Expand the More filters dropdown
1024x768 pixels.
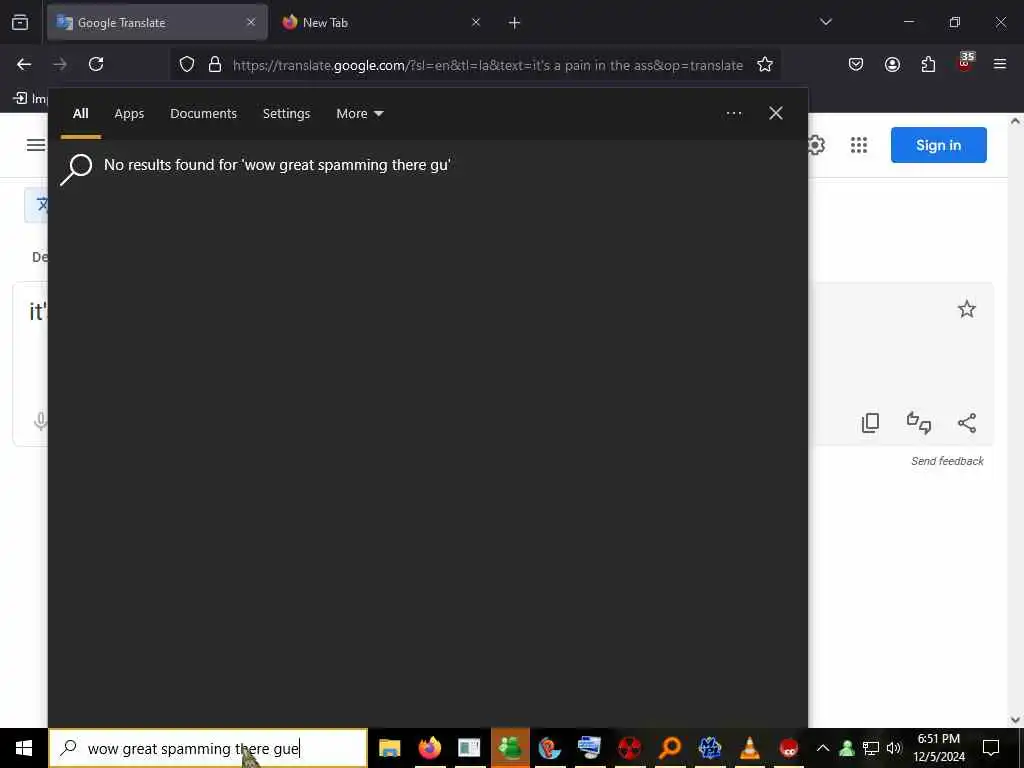point(360,114)
